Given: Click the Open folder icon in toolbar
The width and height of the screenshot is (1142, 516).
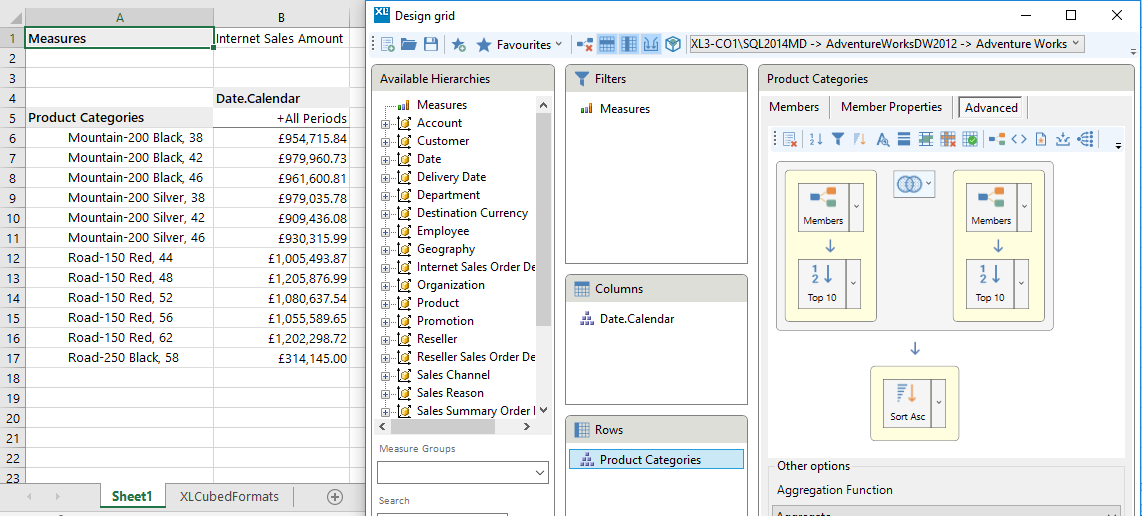Looking at the screenshot, I should click(x=409, y=44).
